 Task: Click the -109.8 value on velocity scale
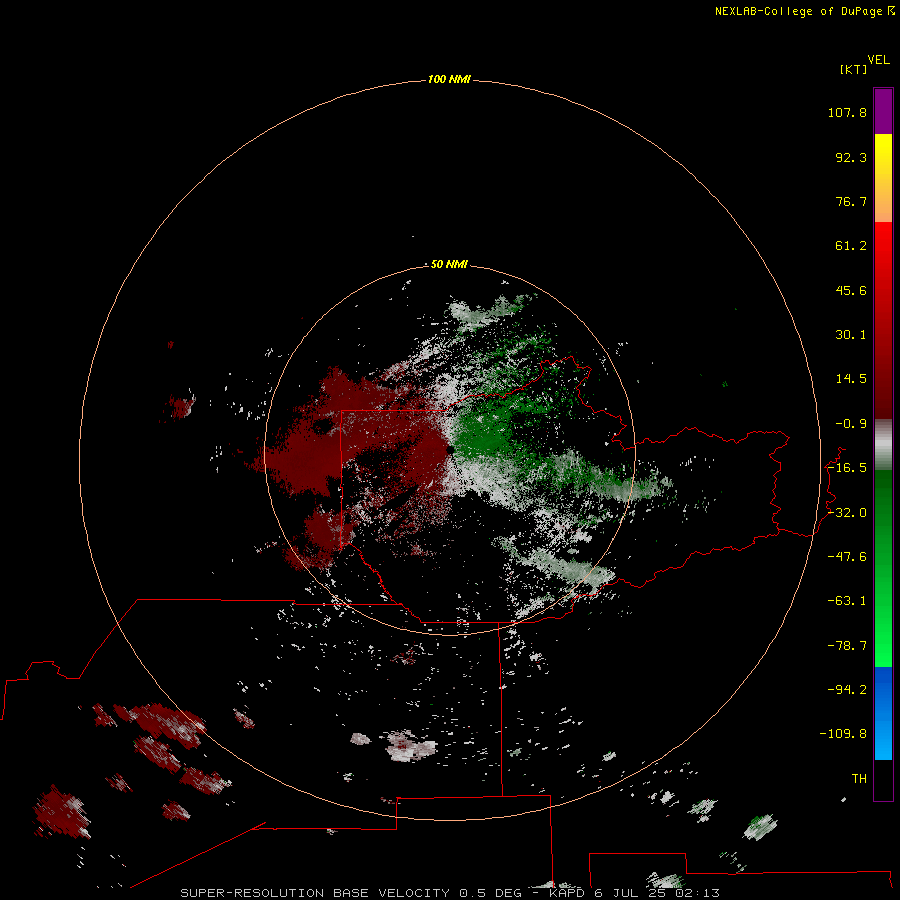tap(843, 734)
